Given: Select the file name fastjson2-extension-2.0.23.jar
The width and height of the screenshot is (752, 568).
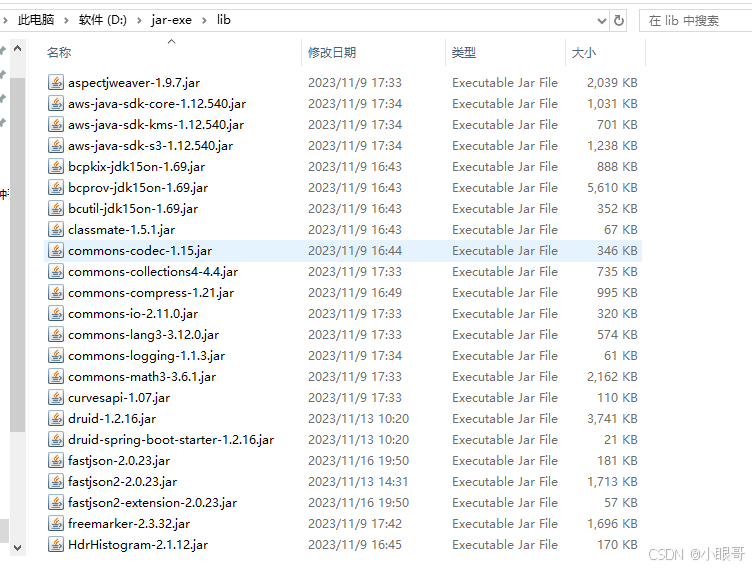Looking at the screenshot, I should pos(153,503).
